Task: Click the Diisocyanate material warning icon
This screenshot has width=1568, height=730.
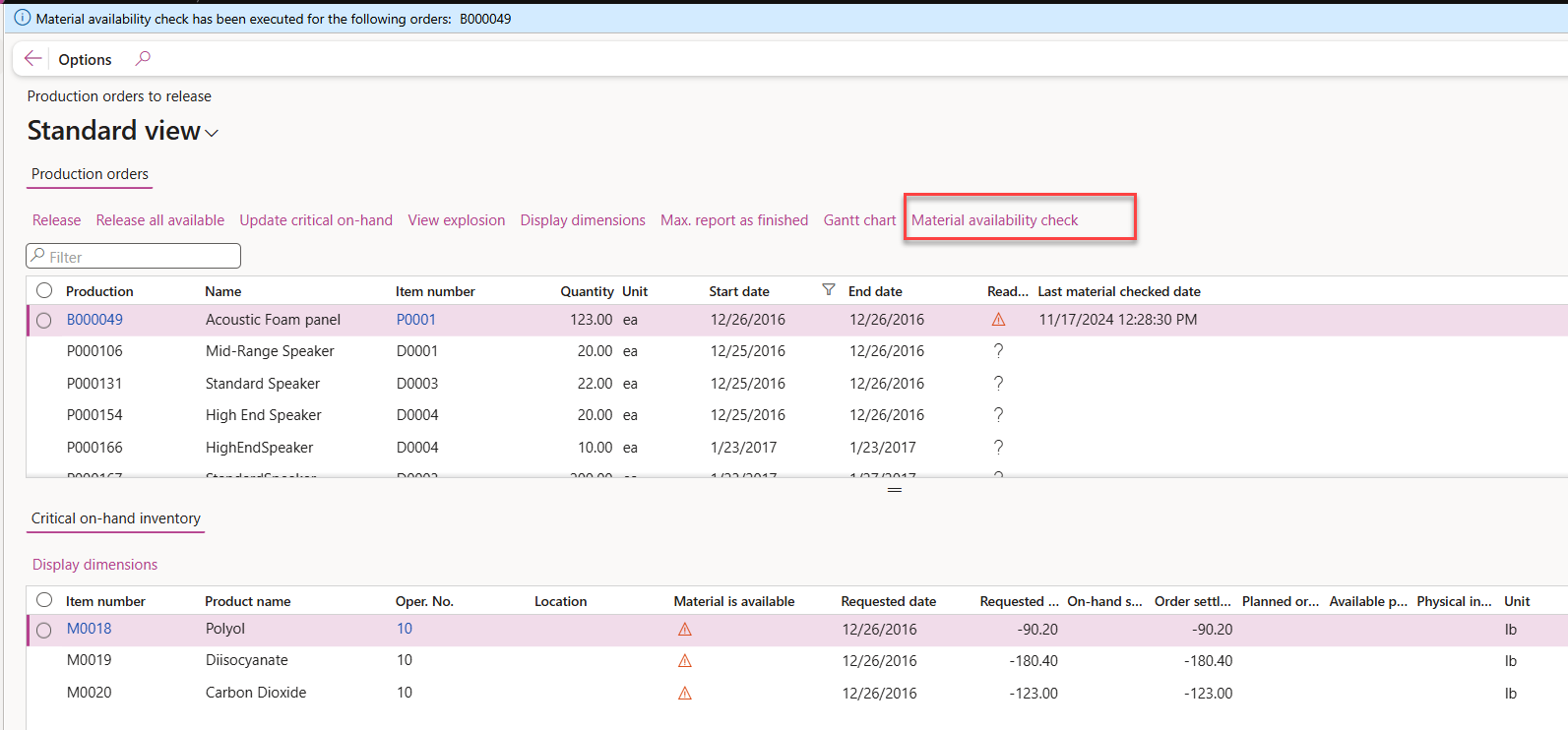Action: click(x=685, y=661)
